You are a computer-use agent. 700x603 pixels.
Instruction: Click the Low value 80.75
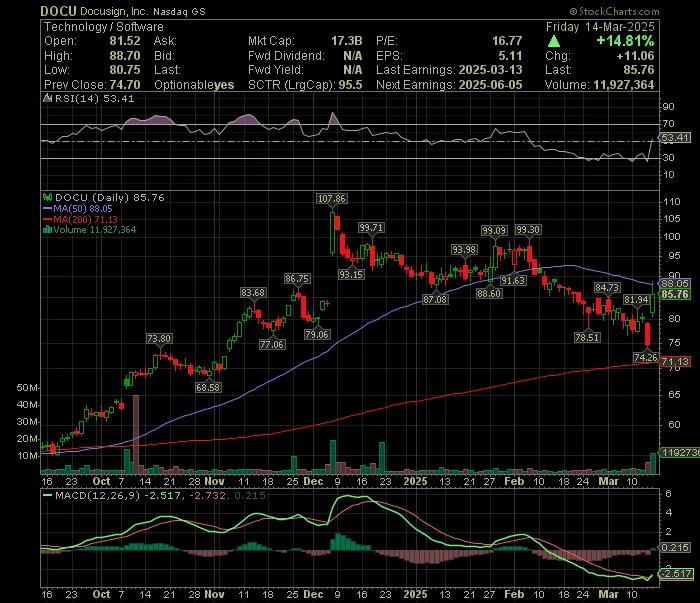[x=125, y=70]
